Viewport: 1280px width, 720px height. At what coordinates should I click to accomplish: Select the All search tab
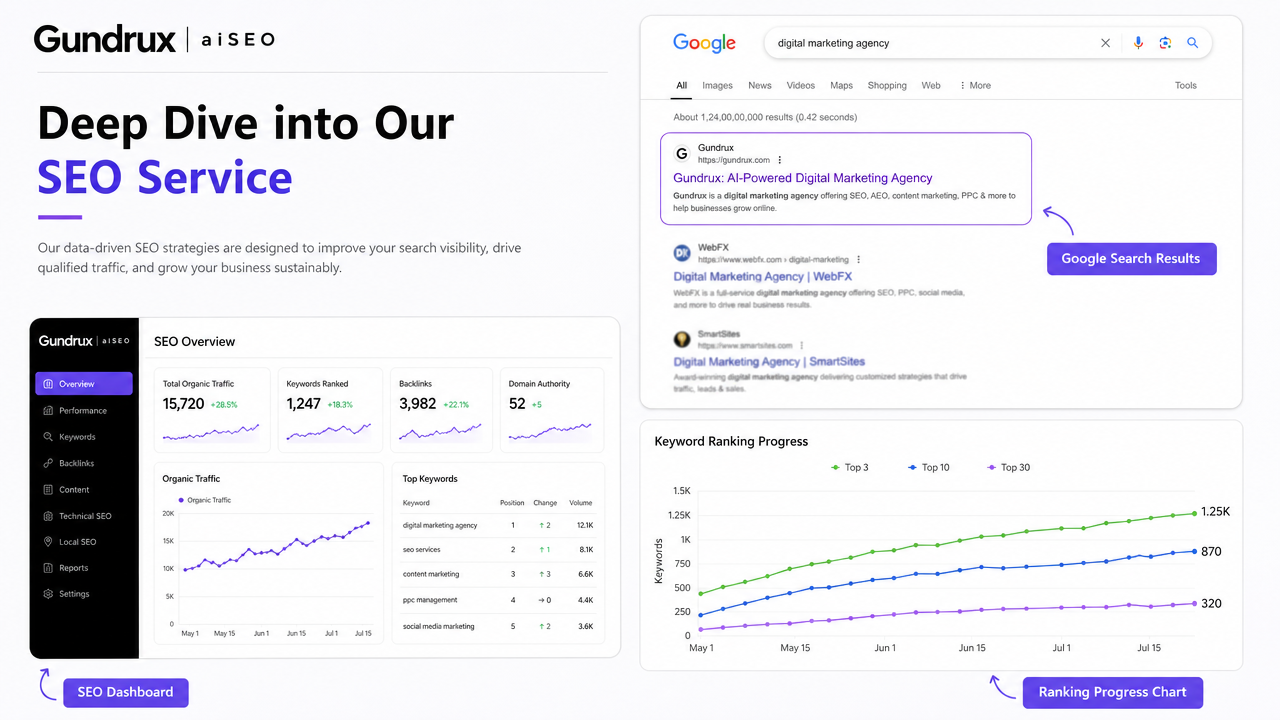click(x=681, y=86)
